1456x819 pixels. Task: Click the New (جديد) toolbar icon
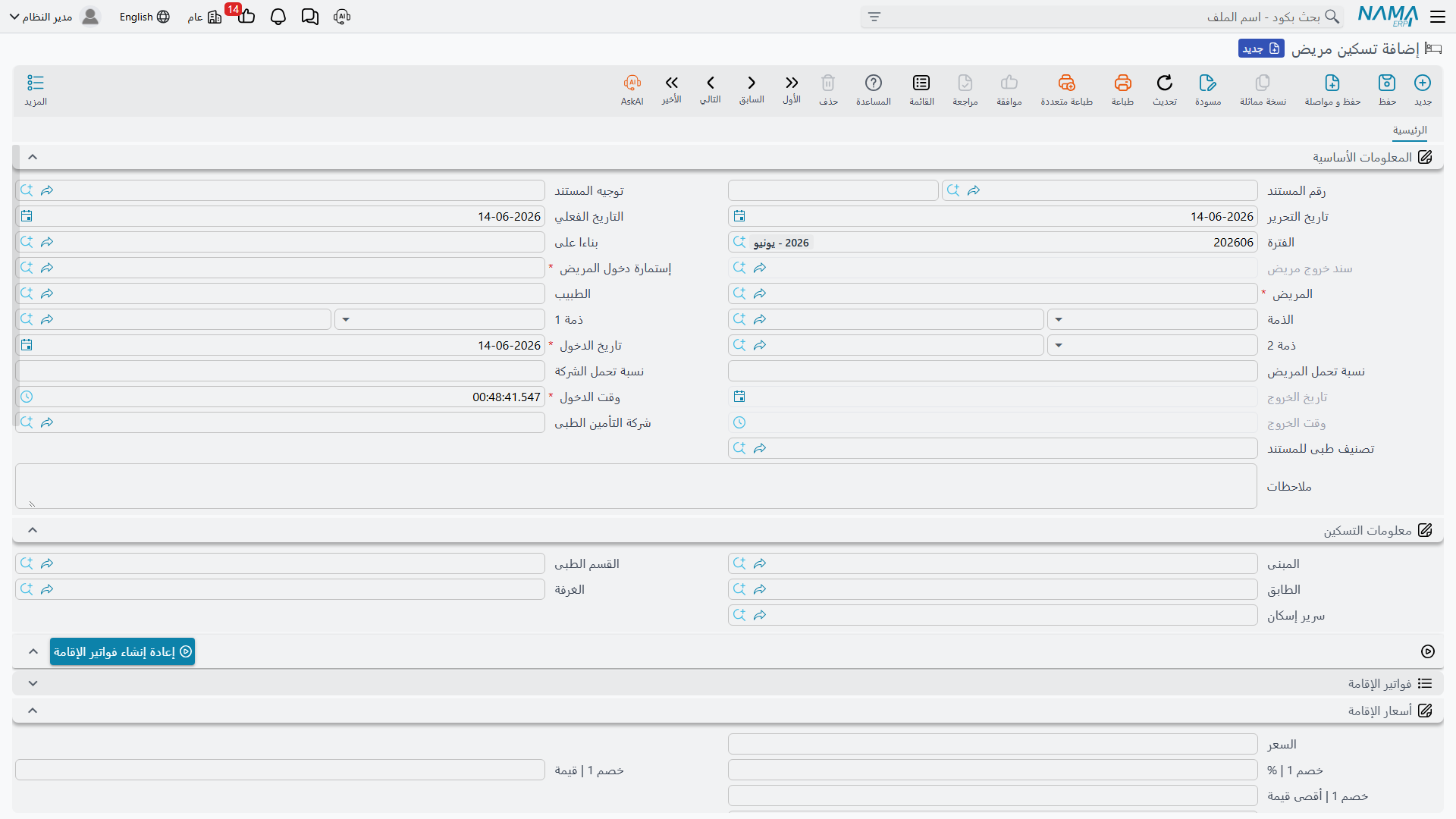[x=1423, y=83]
